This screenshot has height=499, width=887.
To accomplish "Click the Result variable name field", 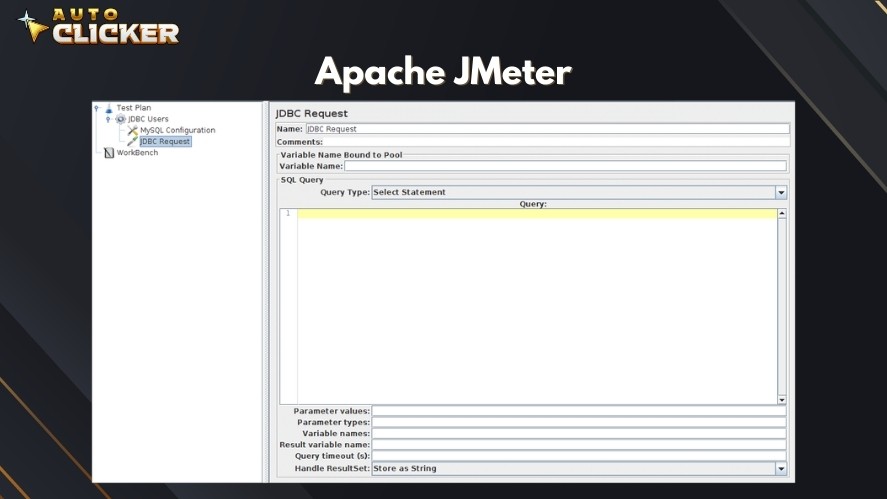I will [579, 445].
